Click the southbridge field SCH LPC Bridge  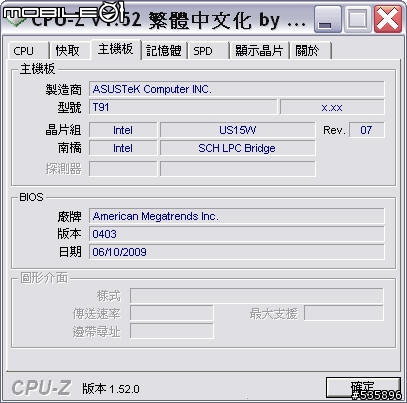(x=237, y=148)
